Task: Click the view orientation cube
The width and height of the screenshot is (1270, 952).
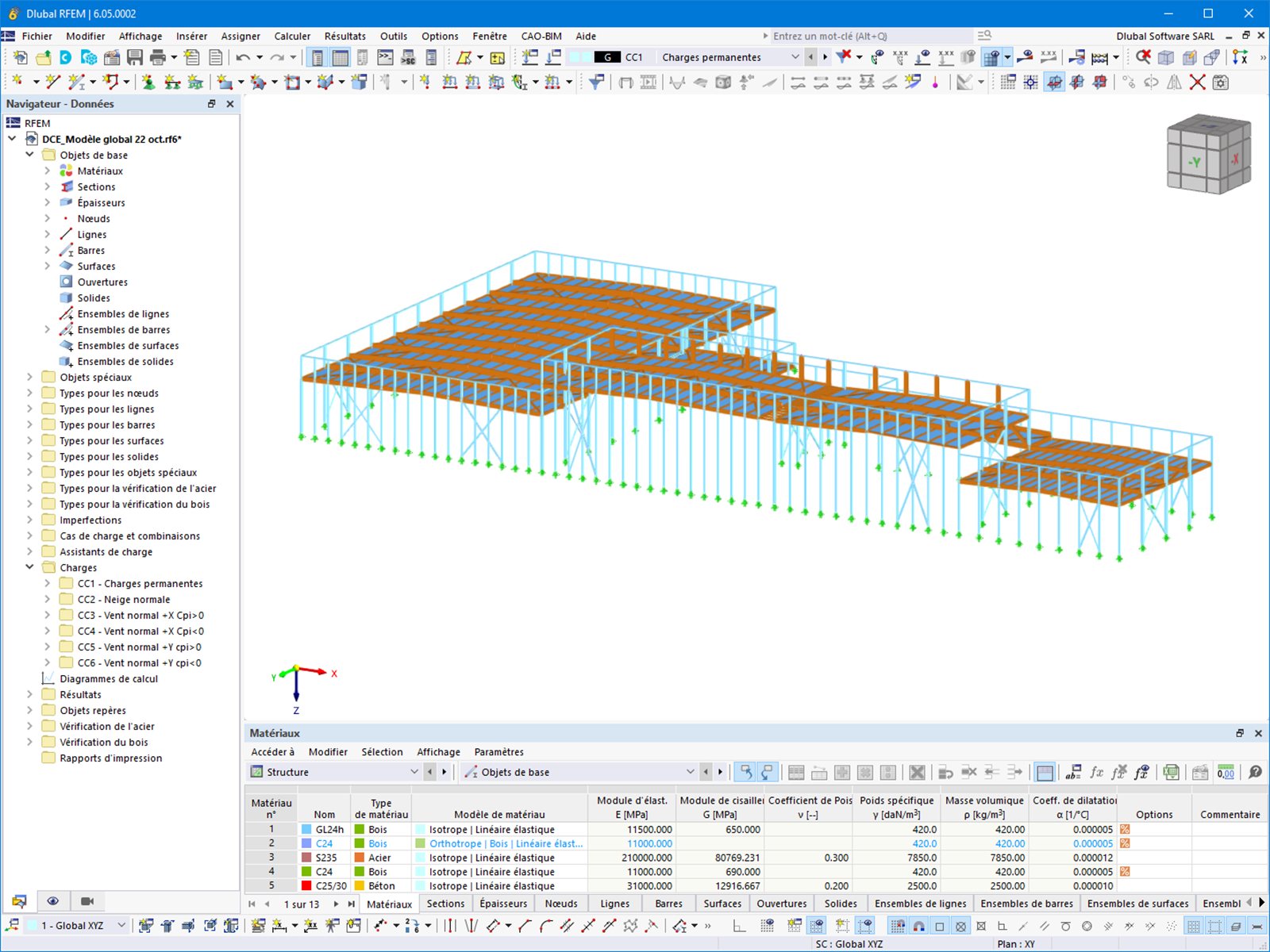Action: (x=1209, y=155)
